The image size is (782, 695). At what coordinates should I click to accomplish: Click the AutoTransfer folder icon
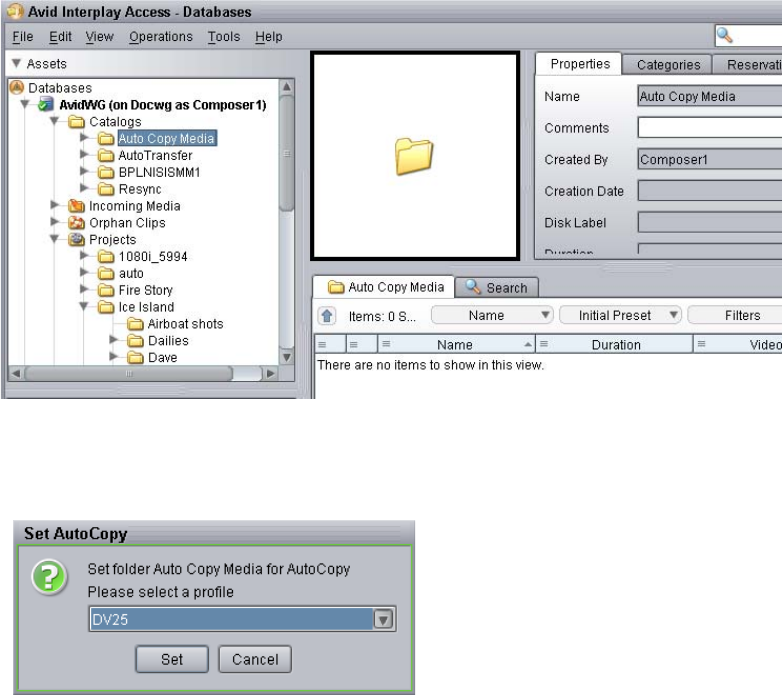[106, 156]
